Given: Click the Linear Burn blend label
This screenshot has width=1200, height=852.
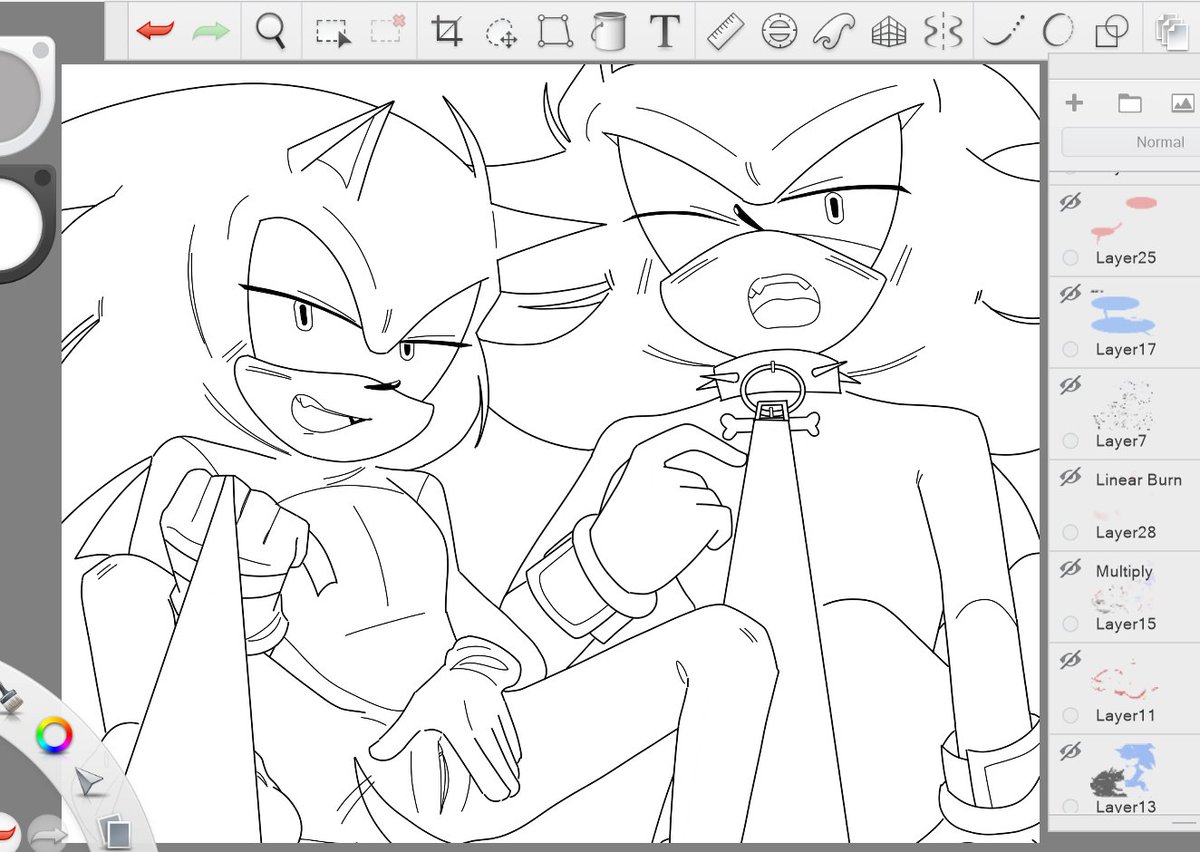Looking at the screenshot, I should click(x=1138, y=480).
